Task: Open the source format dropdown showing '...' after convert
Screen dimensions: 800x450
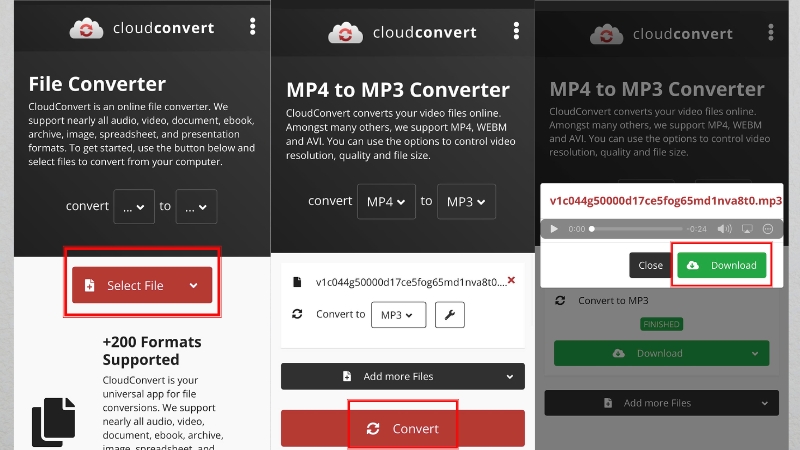Action: [134, 207]
